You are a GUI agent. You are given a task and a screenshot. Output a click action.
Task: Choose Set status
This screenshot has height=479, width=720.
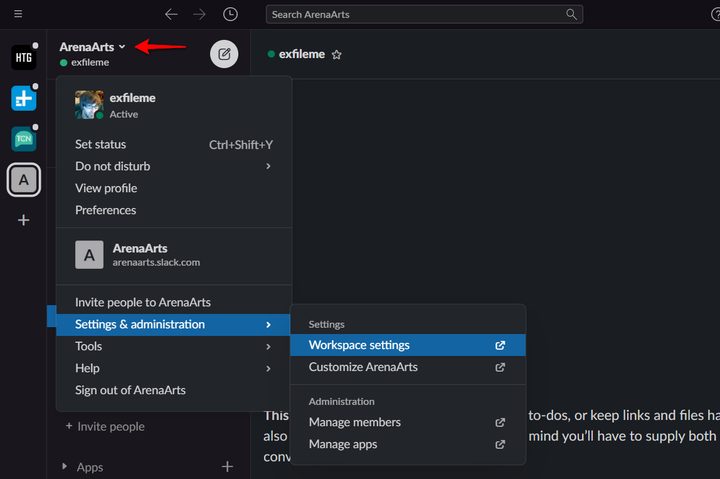[174, 144]
